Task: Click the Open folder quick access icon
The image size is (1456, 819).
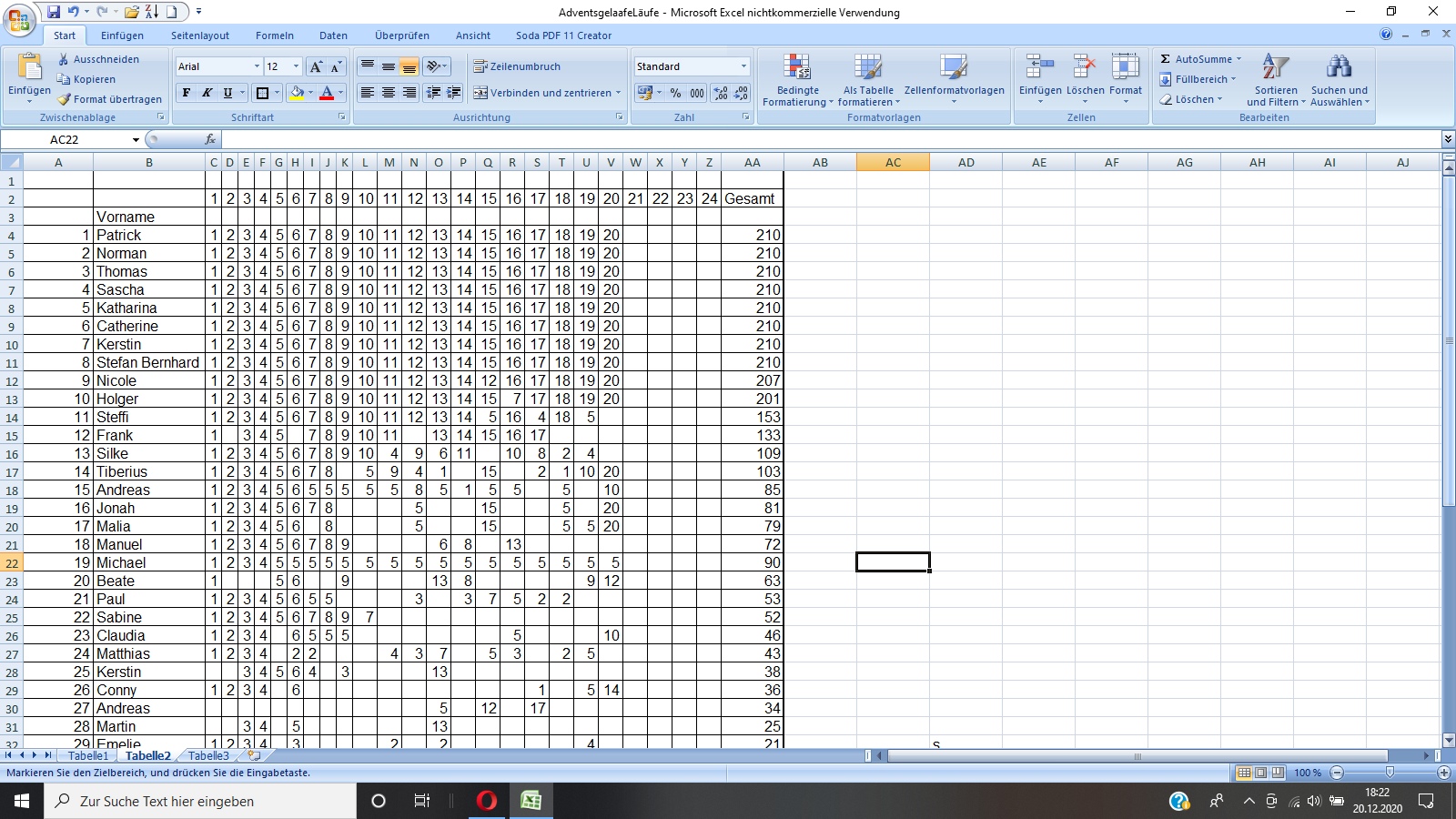Action: pos(132,12)
